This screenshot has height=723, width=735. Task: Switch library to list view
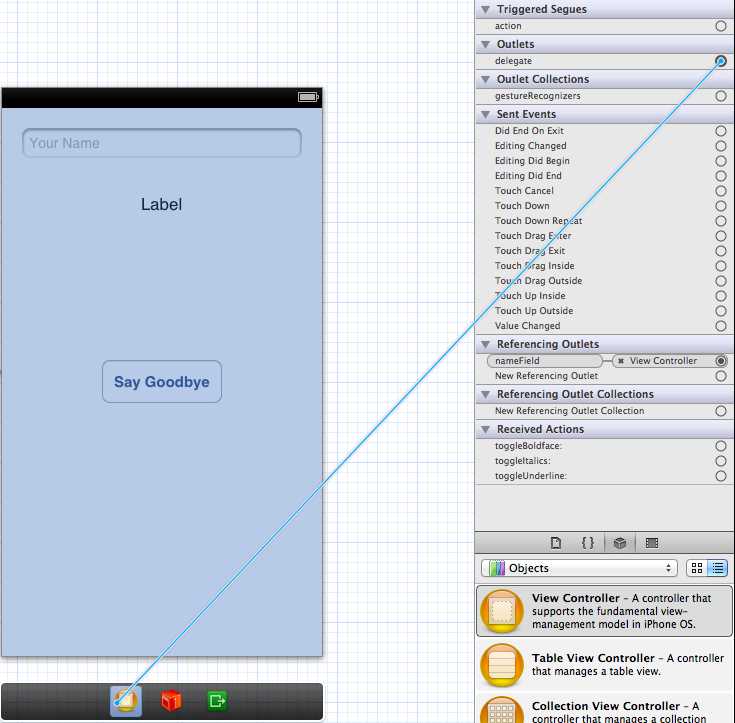pos(717,568)
